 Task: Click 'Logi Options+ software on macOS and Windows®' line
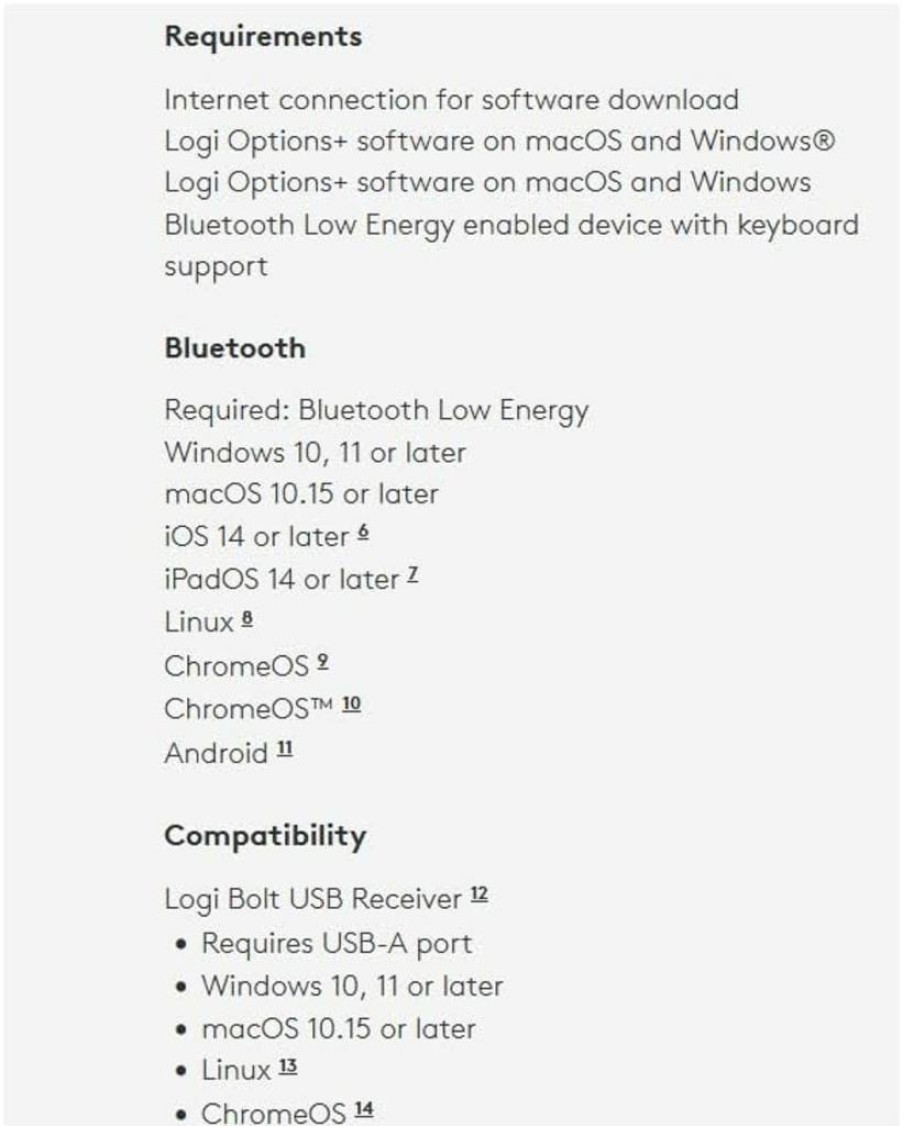[x=499, y=141]
